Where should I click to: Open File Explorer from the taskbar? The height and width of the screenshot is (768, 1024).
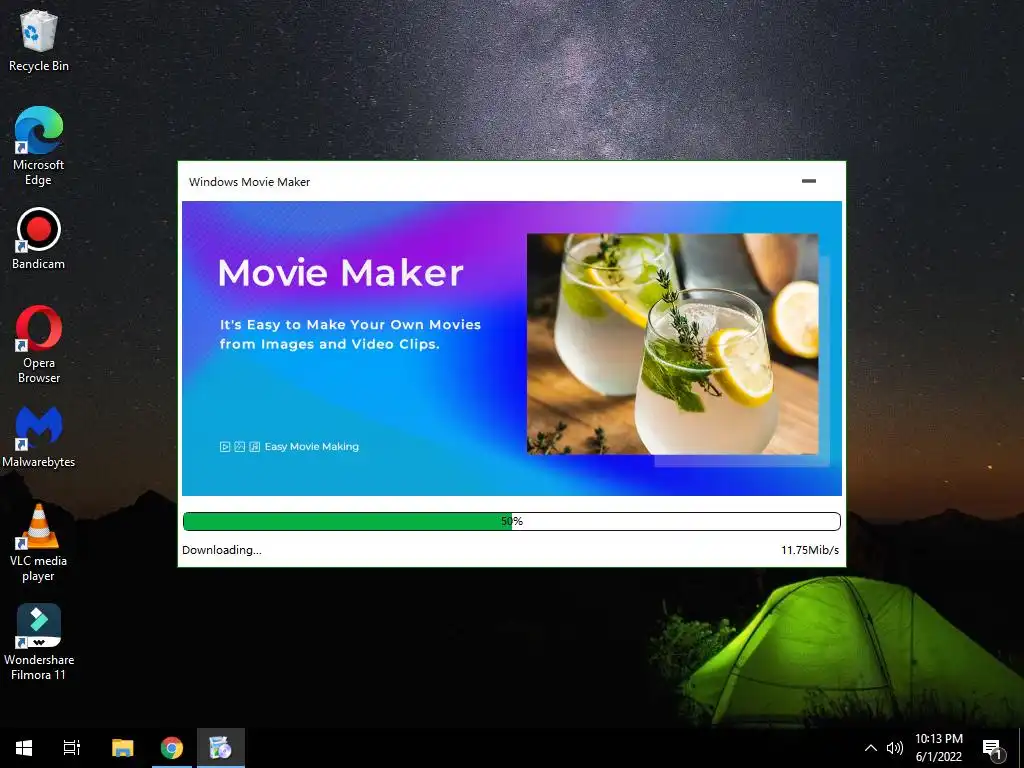coord(122,748)
